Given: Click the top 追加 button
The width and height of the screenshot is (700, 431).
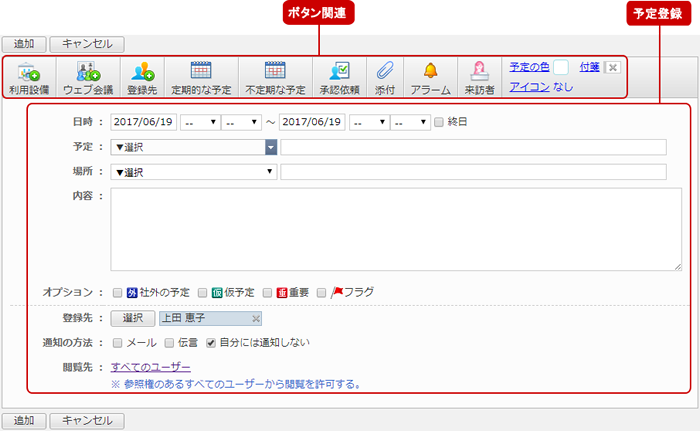Looking at the screenshot, I should pos(24,44).
